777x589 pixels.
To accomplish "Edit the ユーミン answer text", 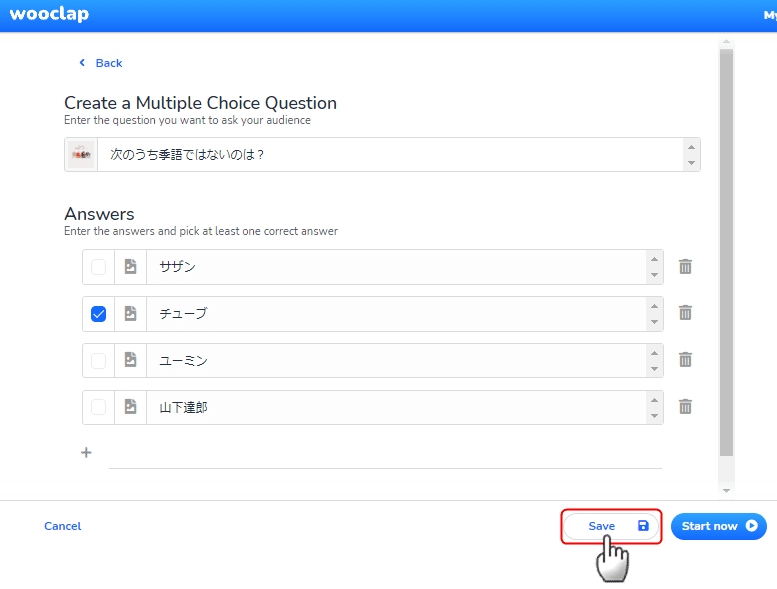I will pos(396,361).
